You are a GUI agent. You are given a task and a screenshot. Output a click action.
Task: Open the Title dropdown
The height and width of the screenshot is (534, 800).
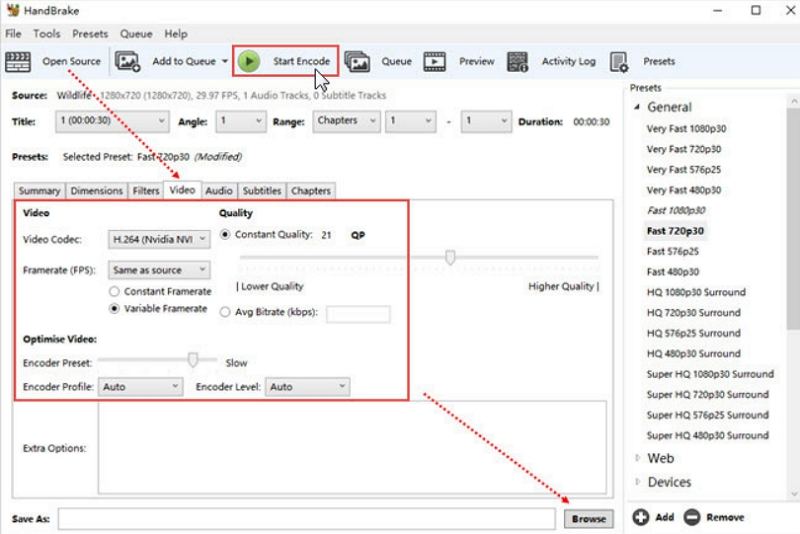[x=112, y=121]
